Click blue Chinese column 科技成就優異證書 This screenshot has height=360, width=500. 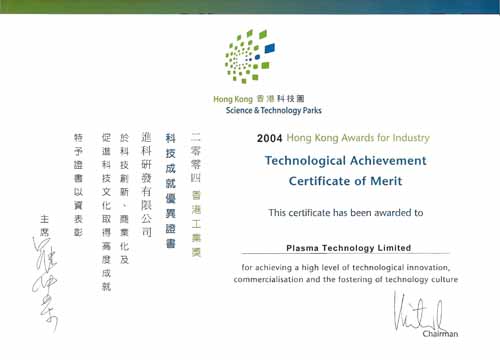pos(170,191)
